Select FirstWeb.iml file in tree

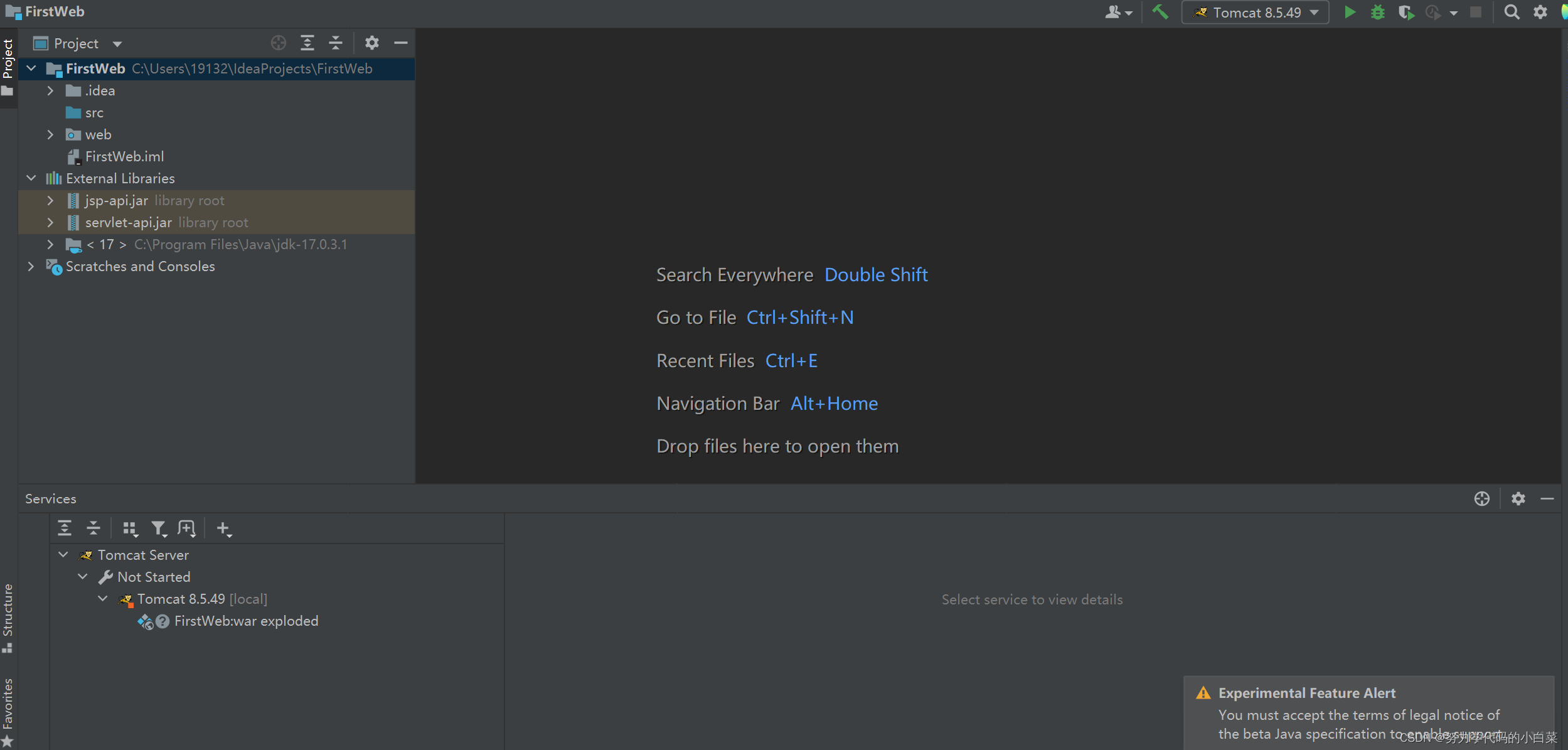[x=124, y=157]
